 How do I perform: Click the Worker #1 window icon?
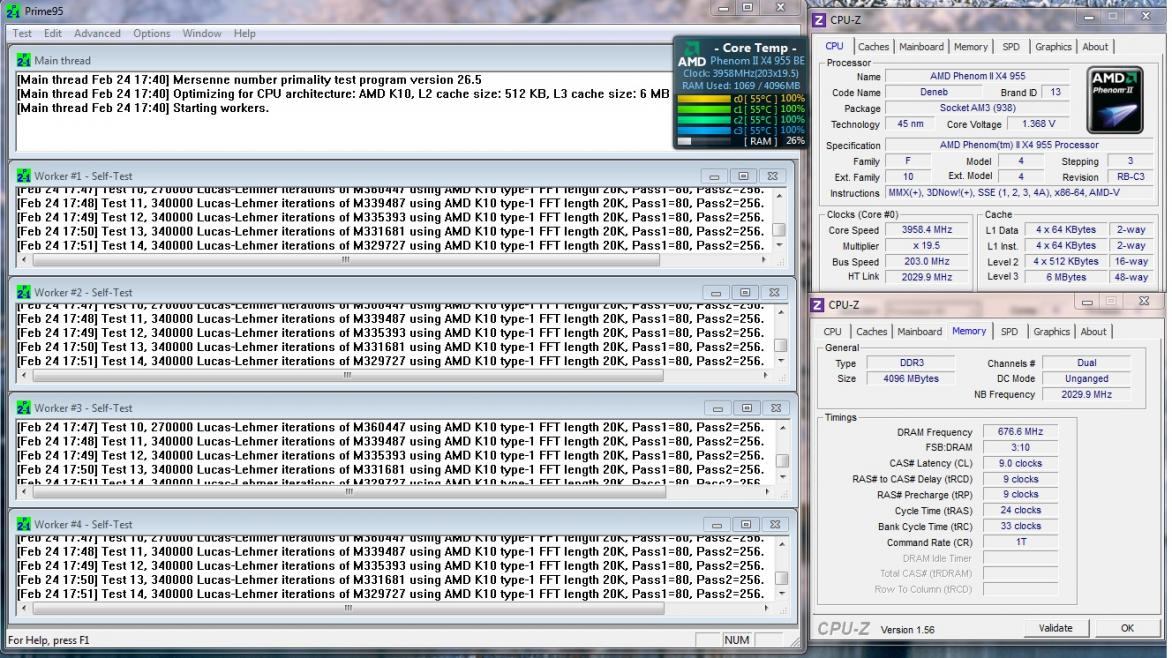[23, 176]
